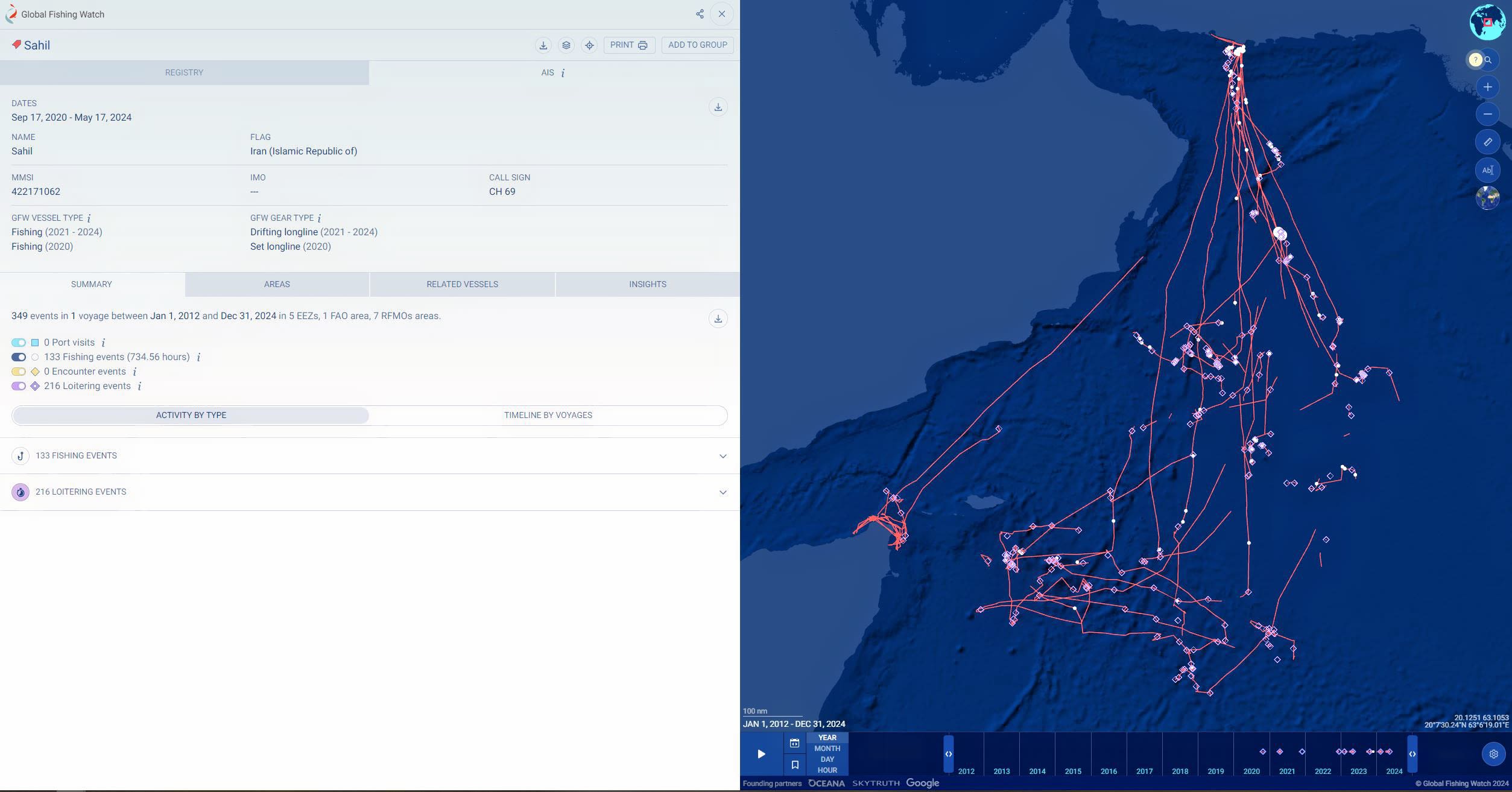Viewport: 1512px width, 792px height.
Task: Zoom in on the map
Action: tap(1487, 87)
